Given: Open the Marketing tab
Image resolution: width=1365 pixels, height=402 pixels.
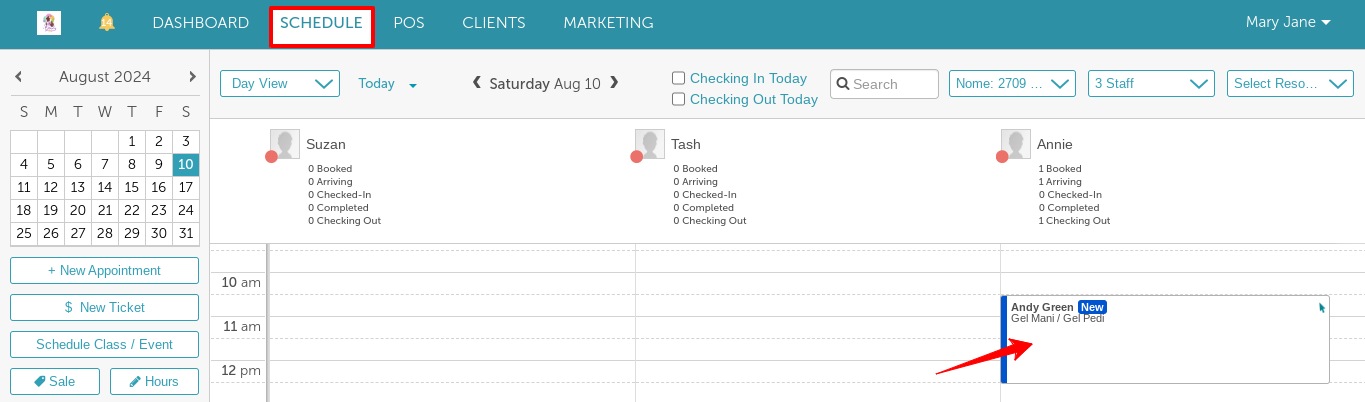Looking at the screenshot, I should coord(608,23).
